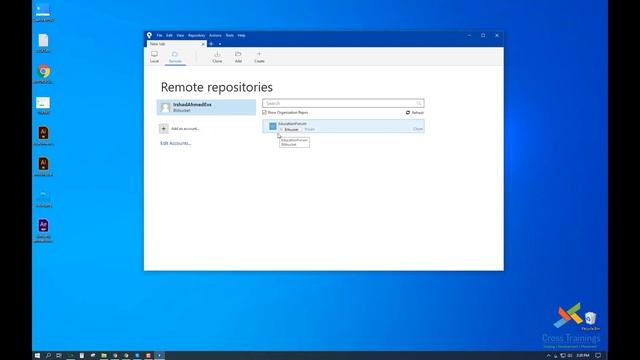The image size is (640, 360).
Task: Close the New tab tab
Action: pyautogui.click(x=203, y=44)
